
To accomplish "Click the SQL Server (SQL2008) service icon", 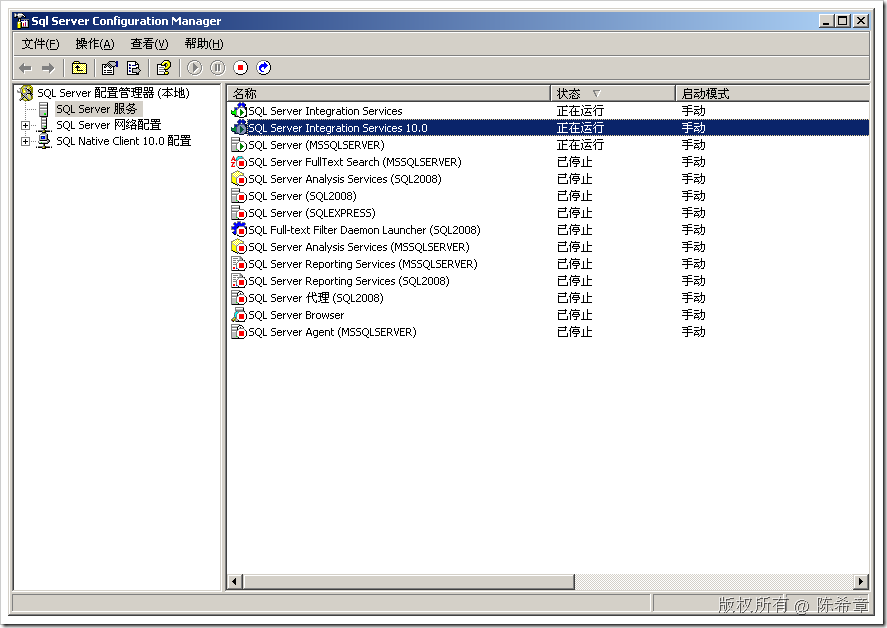I will (239, 196).
